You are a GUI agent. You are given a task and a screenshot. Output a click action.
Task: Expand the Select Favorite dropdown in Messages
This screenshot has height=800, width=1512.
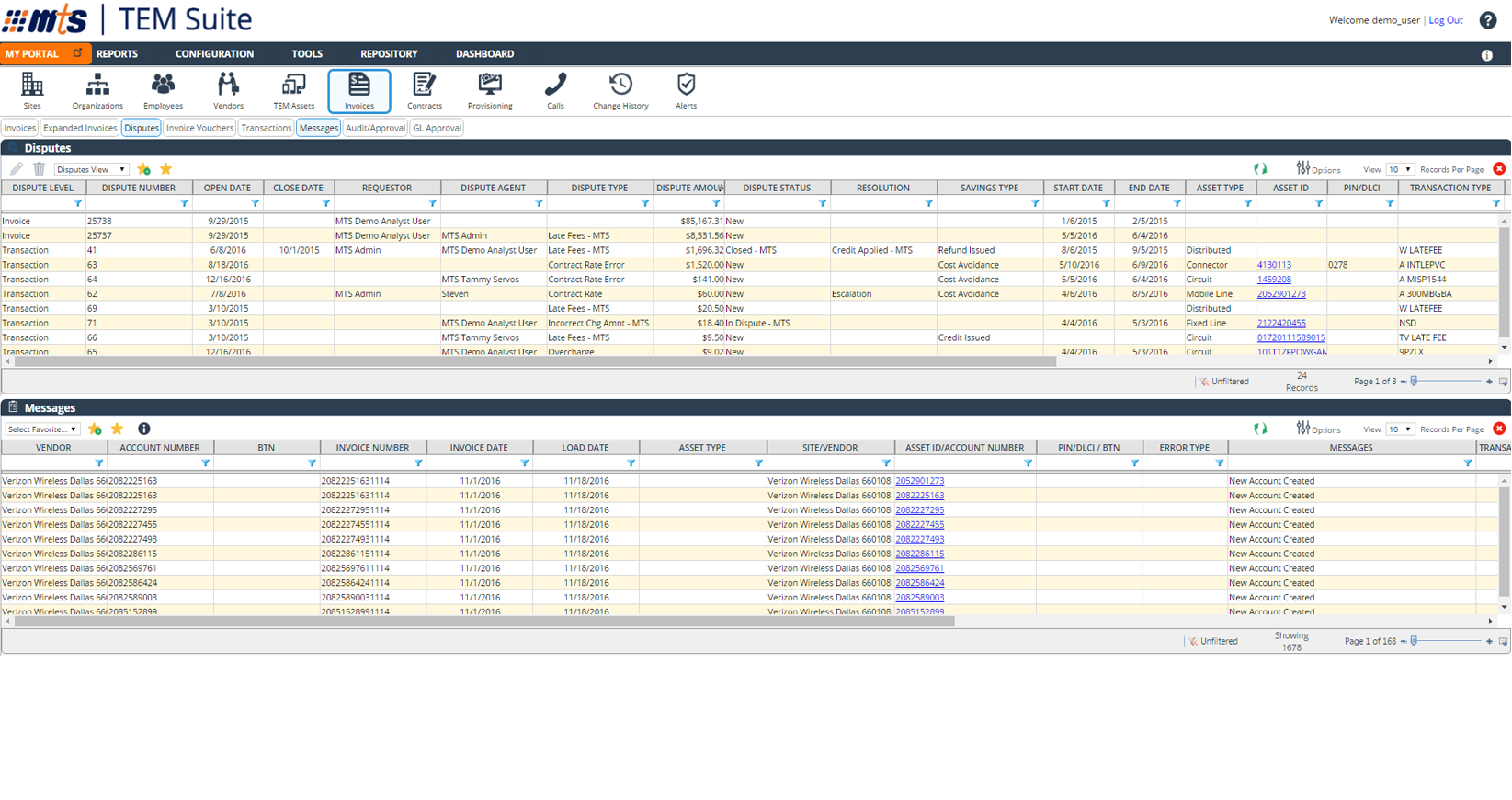(42, 429)
